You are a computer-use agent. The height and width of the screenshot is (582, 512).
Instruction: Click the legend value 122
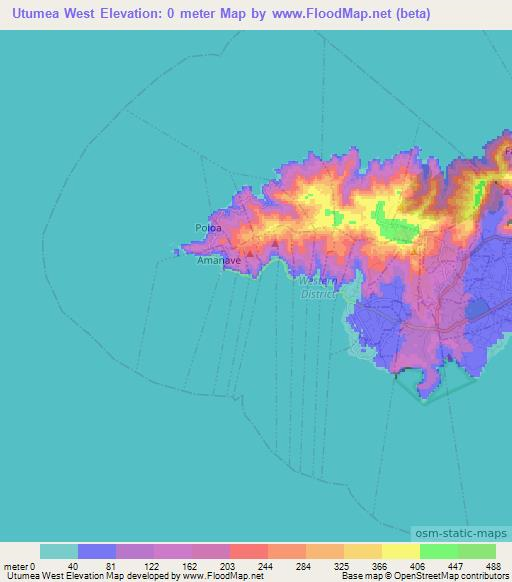[x=151, y=567]
